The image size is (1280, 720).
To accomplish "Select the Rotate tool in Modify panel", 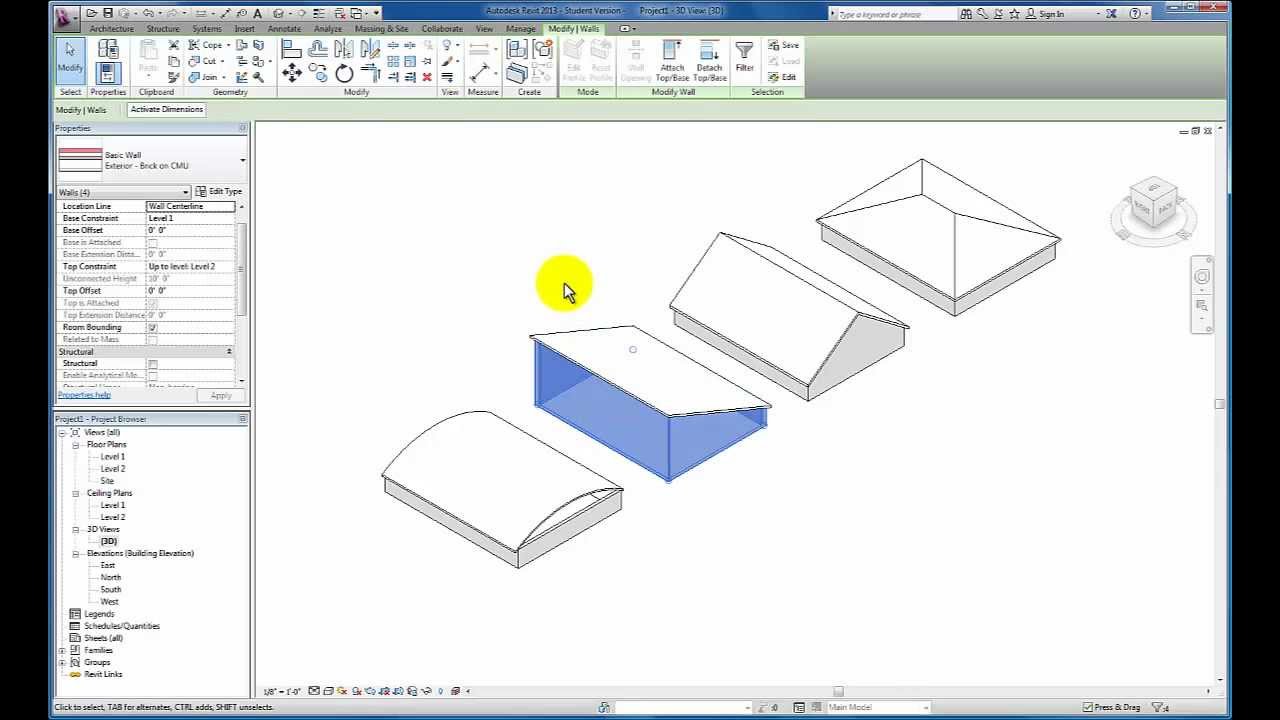I will [x=344, y=73].
